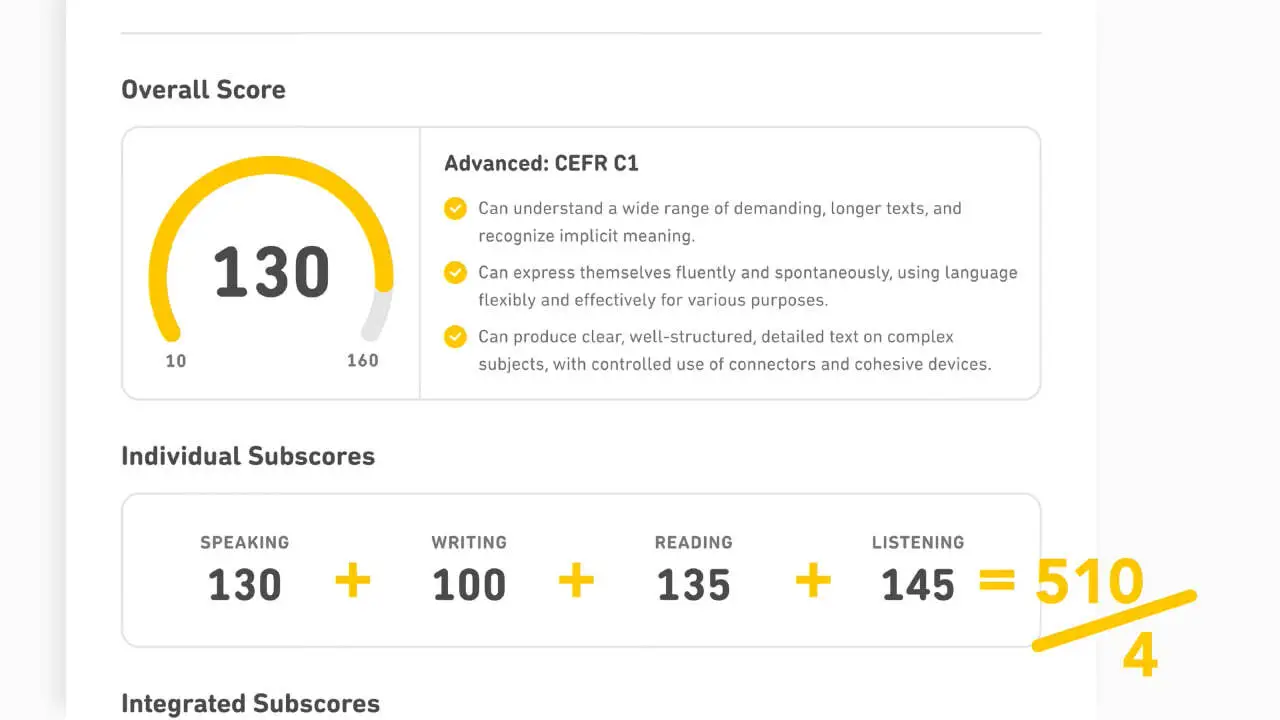Click the gray unfilled end of the gauge

[377, 316]
